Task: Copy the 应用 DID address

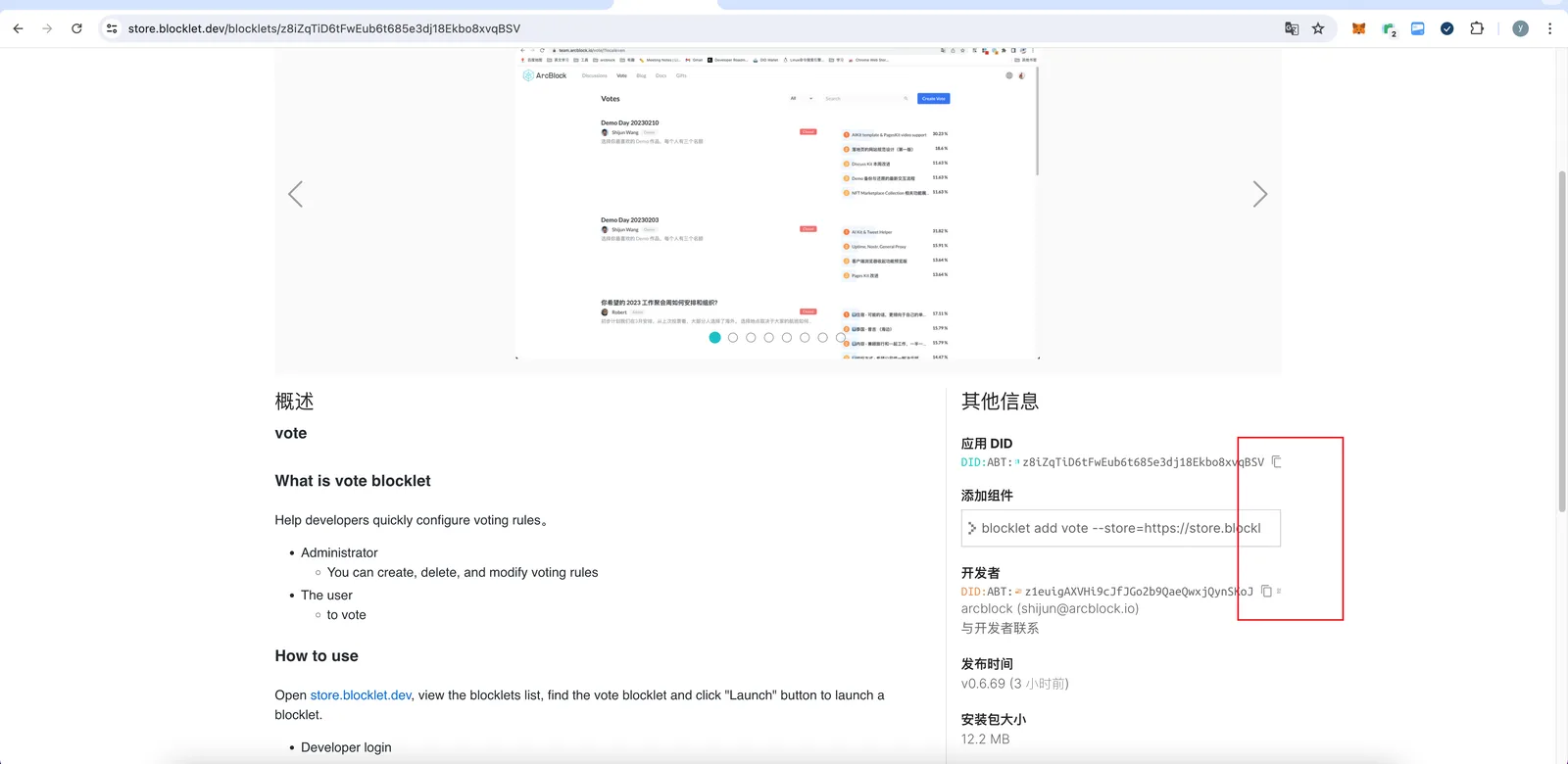Action: [x=1276, y=461]
